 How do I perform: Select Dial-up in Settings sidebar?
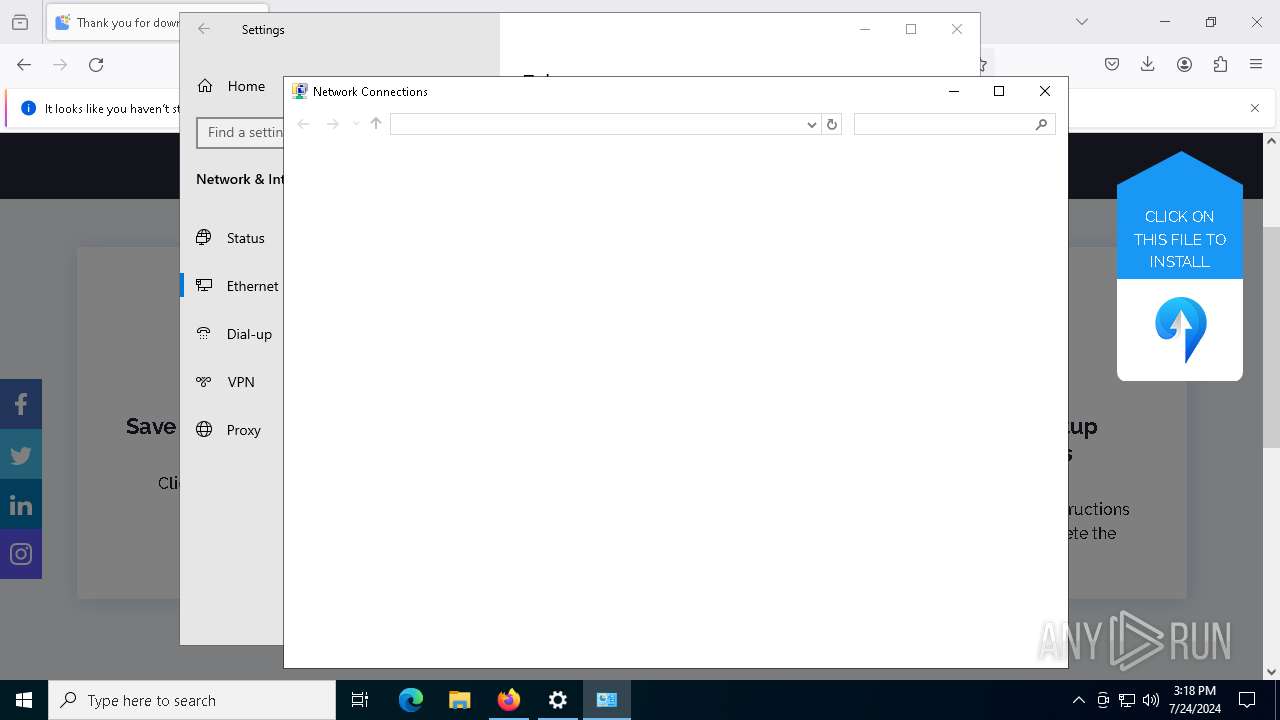(x=232, y=334)
